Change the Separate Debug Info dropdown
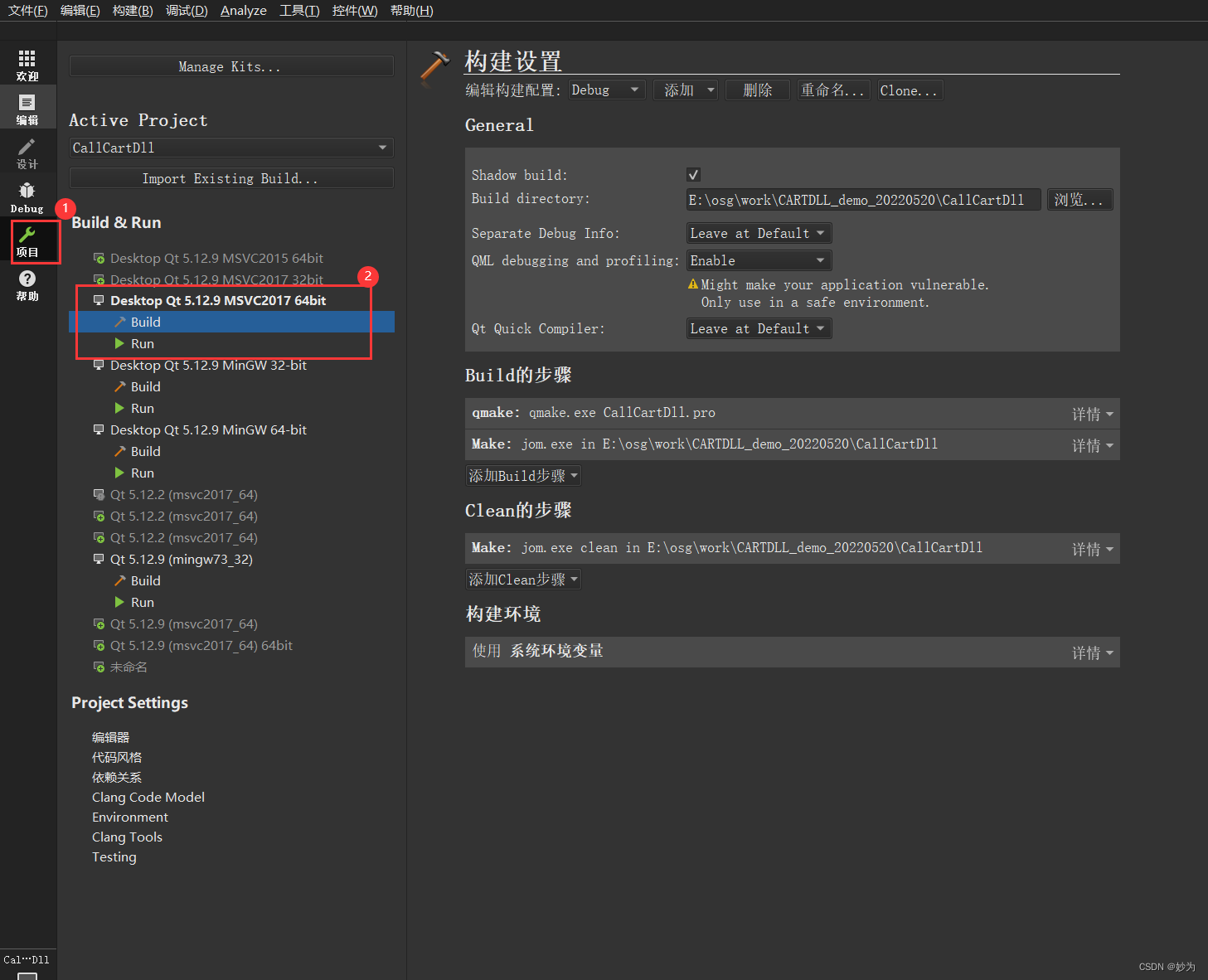This screenshot has height=980, width=1208. (x=757, y=233)
